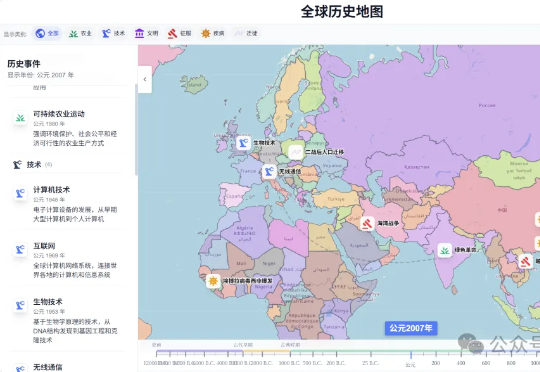Click the Mali label on the map
This screenshot has height=372, width=540.
coord(241,264)
